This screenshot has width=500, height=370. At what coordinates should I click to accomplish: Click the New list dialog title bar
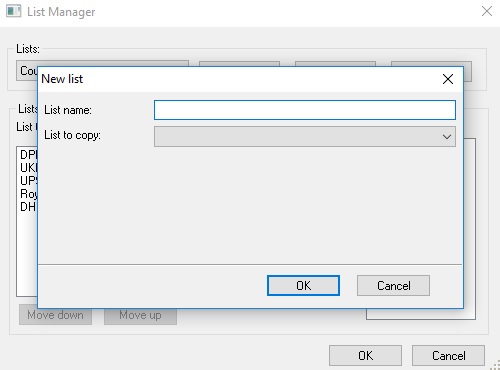pyautogui.click(x=233, y=79)
